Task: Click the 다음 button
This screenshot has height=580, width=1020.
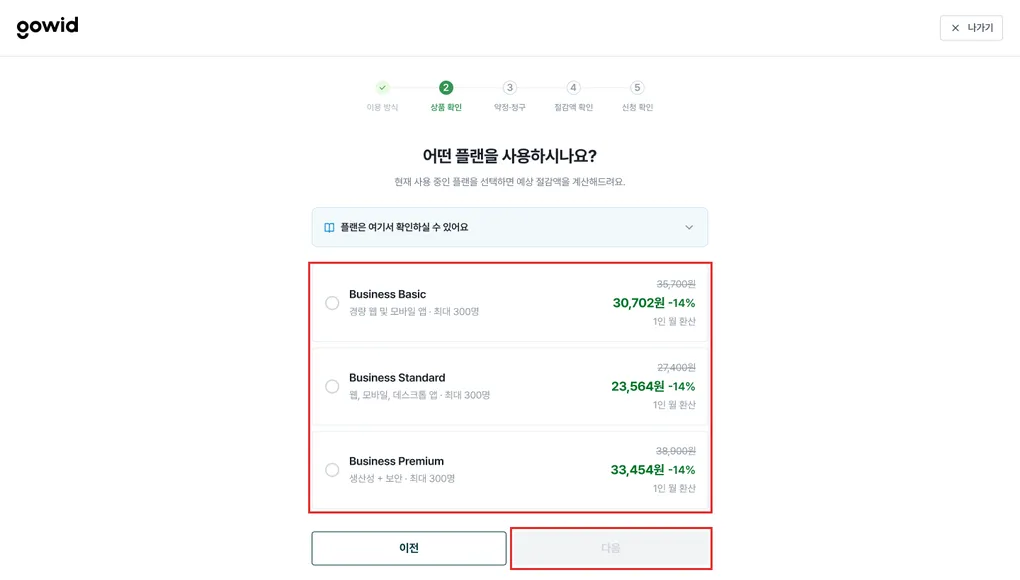Action: pos(611,548)
